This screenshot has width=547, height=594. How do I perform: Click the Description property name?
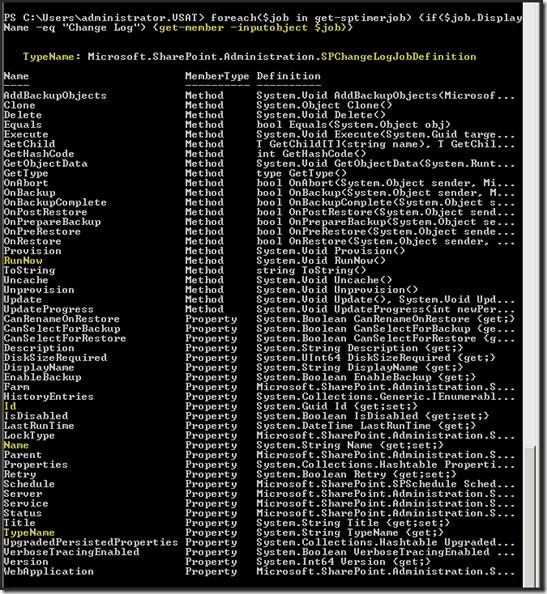point(39,348)
